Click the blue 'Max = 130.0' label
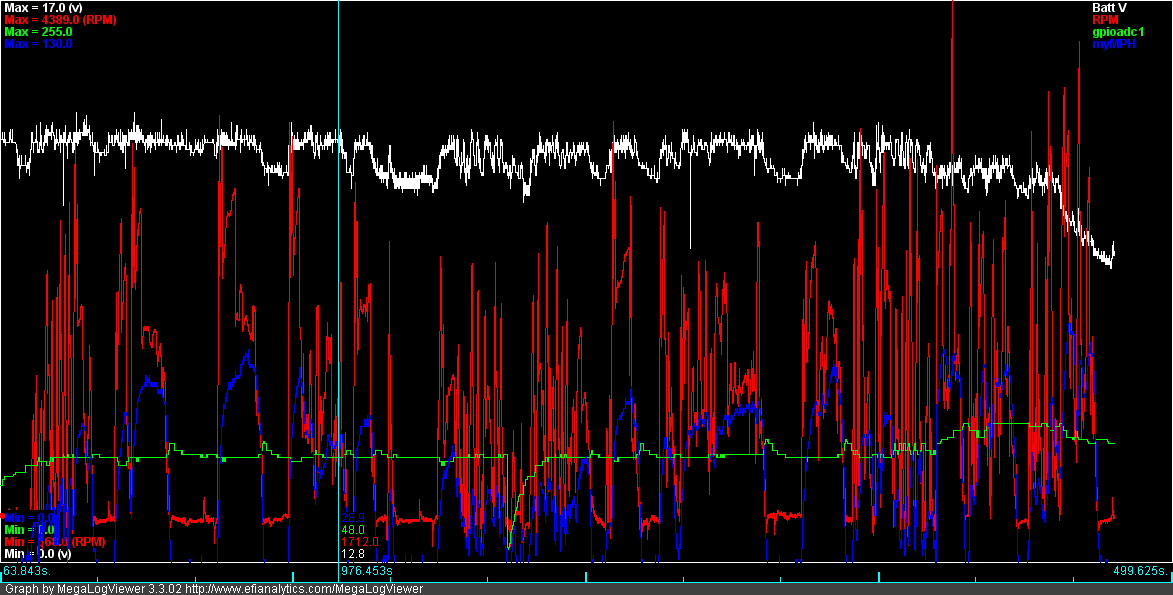 click(38, 43)
